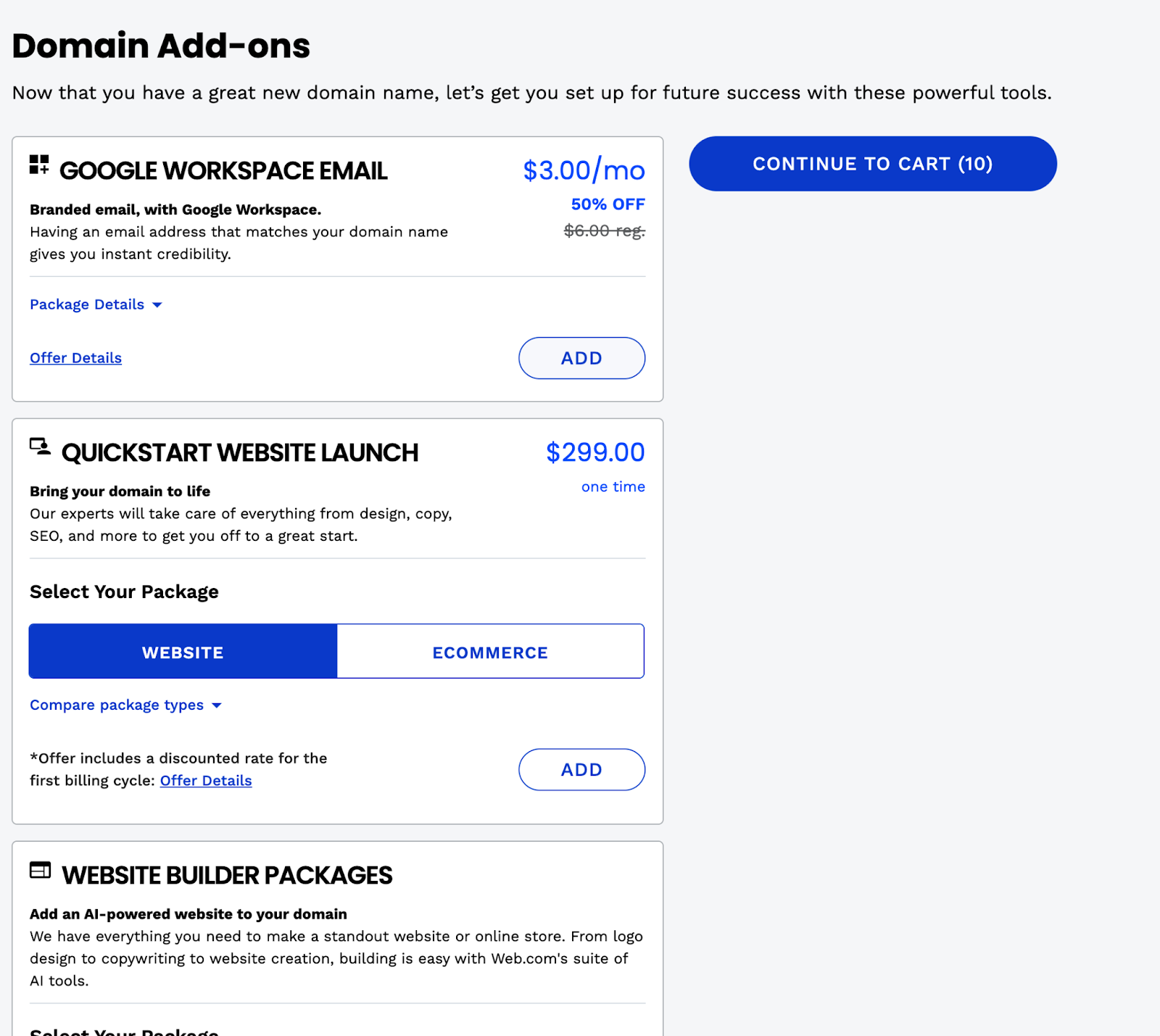This screenshot has width=1160, height=1036.
Task: Add Google Workspace Email to the order
Action: click(x=581, y=358)
